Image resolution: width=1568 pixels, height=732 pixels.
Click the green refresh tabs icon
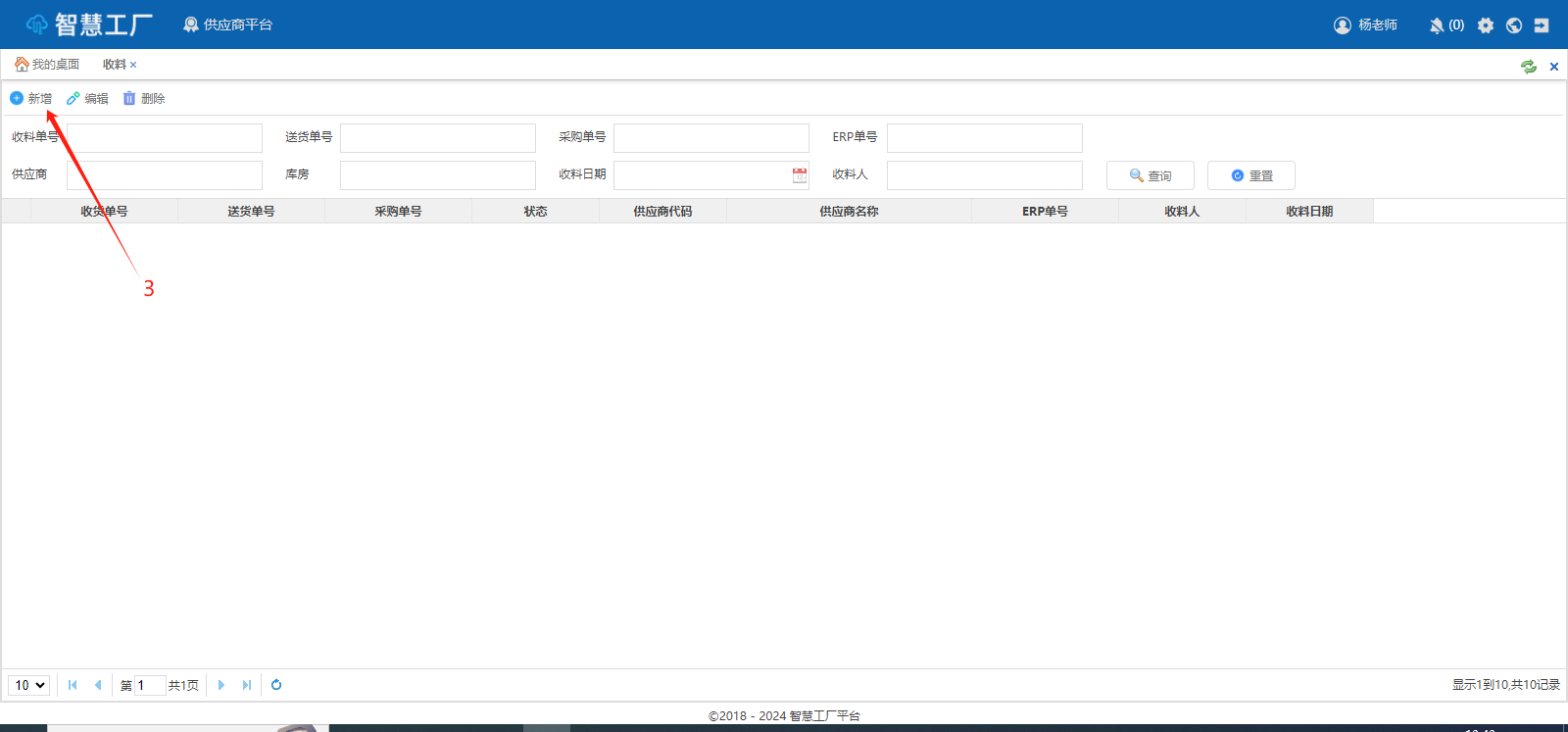(x=1529, y=67)
